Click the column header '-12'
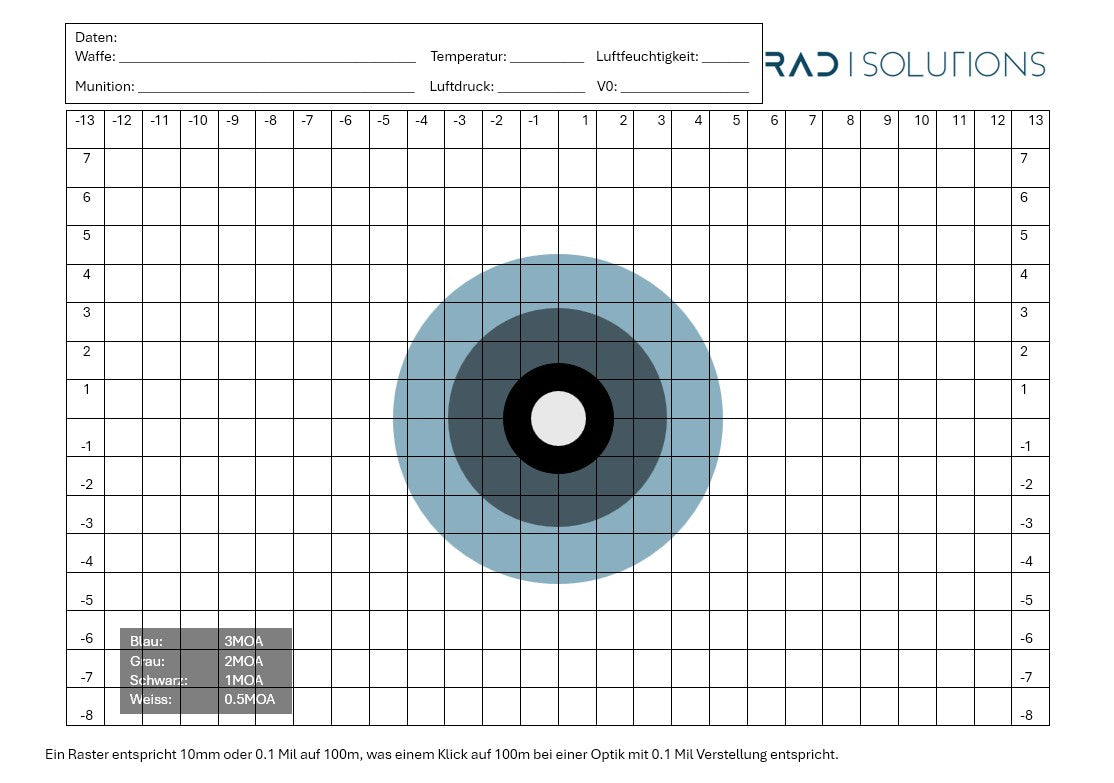The image size is (1114, 783). click(x=122, y=120)
